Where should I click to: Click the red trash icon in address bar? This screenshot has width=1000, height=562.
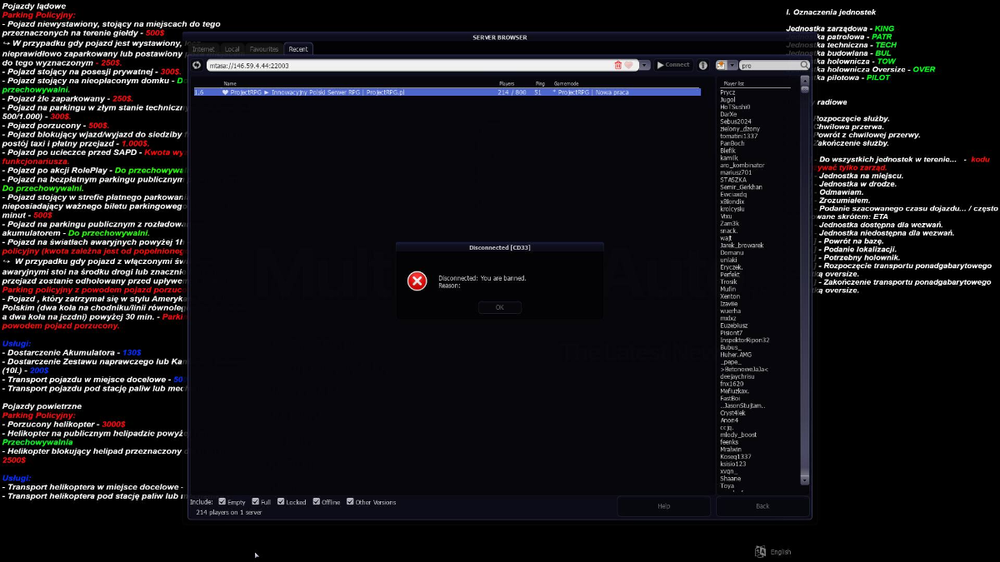pyautogui.click(x=618, y=65)
